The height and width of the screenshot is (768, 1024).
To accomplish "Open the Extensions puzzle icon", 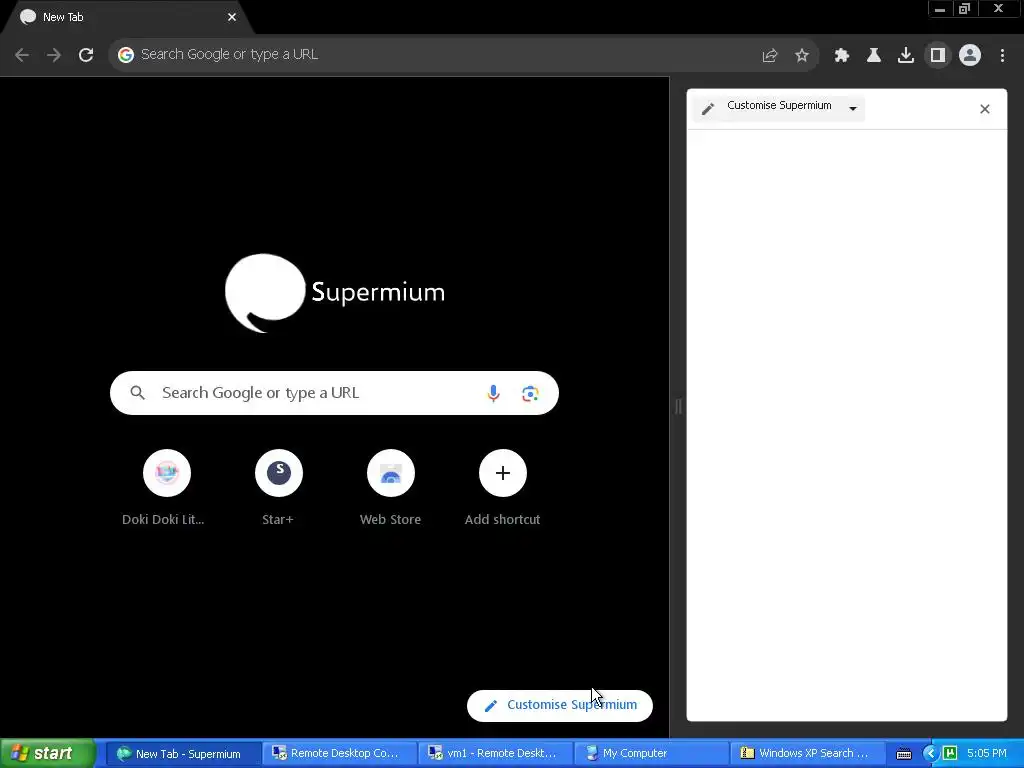I will coord(841,56).
